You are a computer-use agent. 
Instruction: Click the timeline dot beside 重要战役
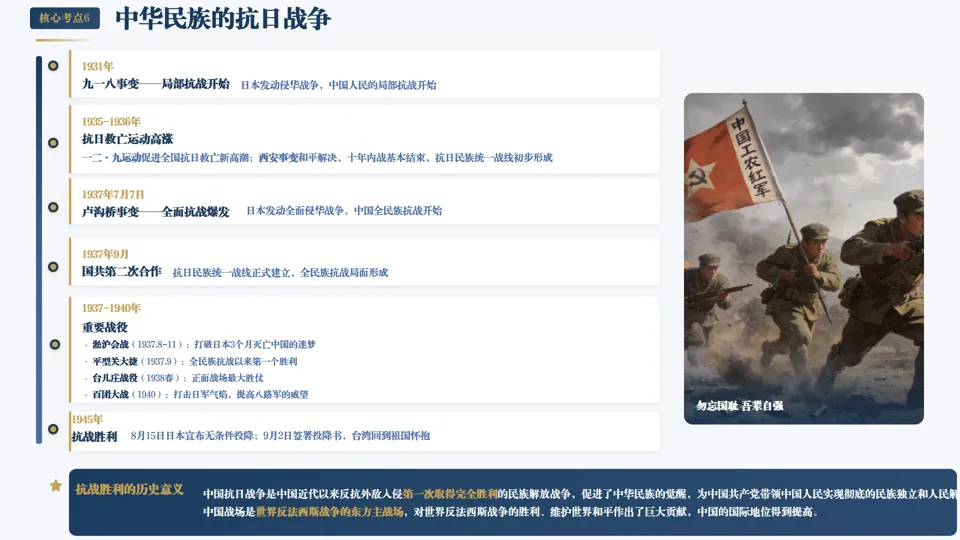click(x=54, y=344)
